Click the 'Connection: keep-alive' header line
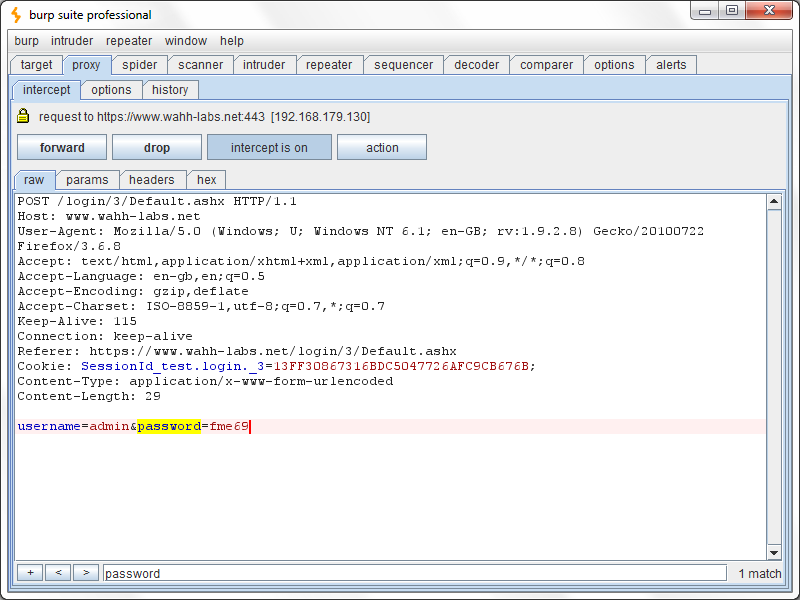The image size is (800, 600). point(105,337)
